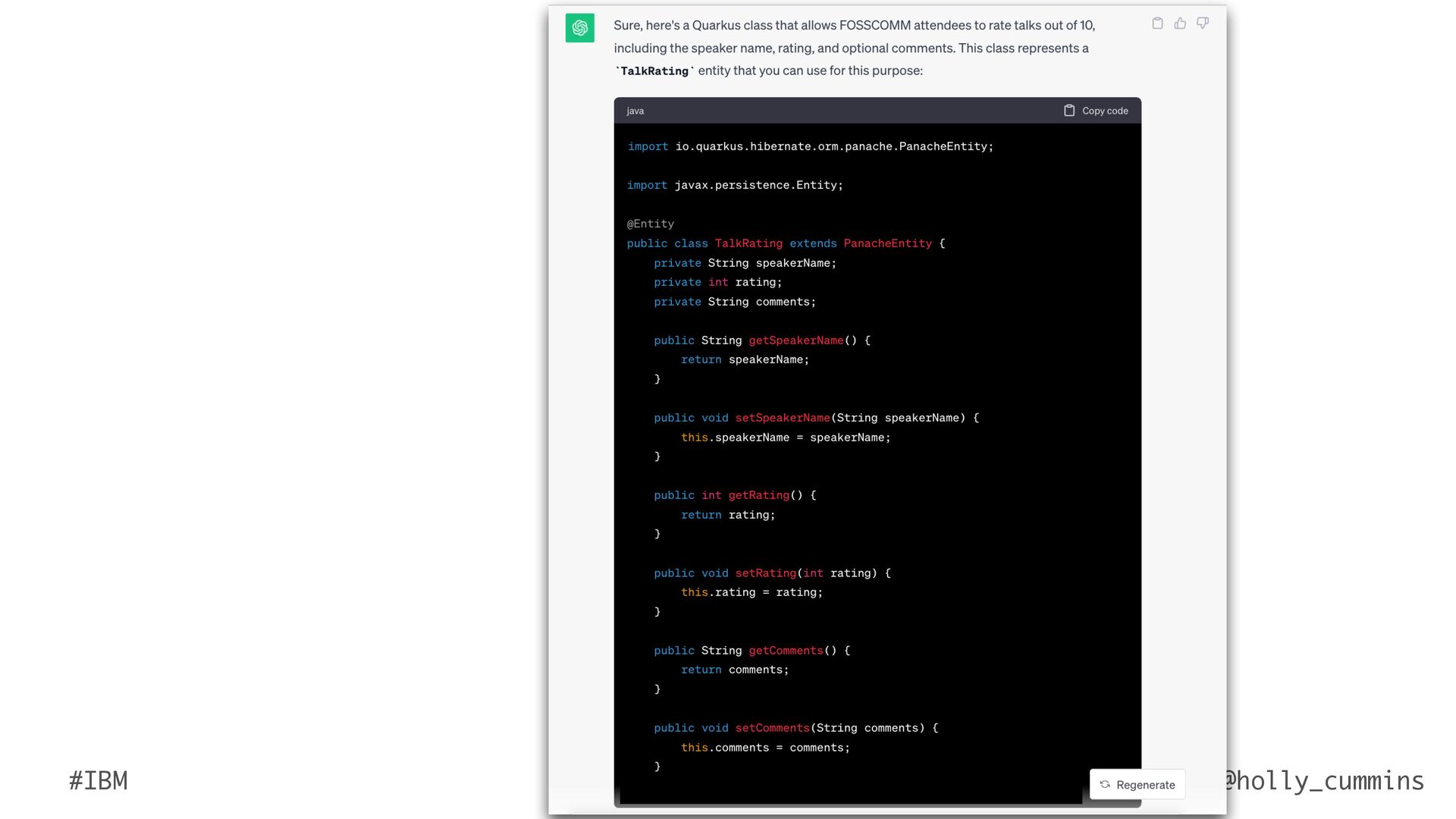
Task: Give the response a thumbs down
Action: [1203, 24]
